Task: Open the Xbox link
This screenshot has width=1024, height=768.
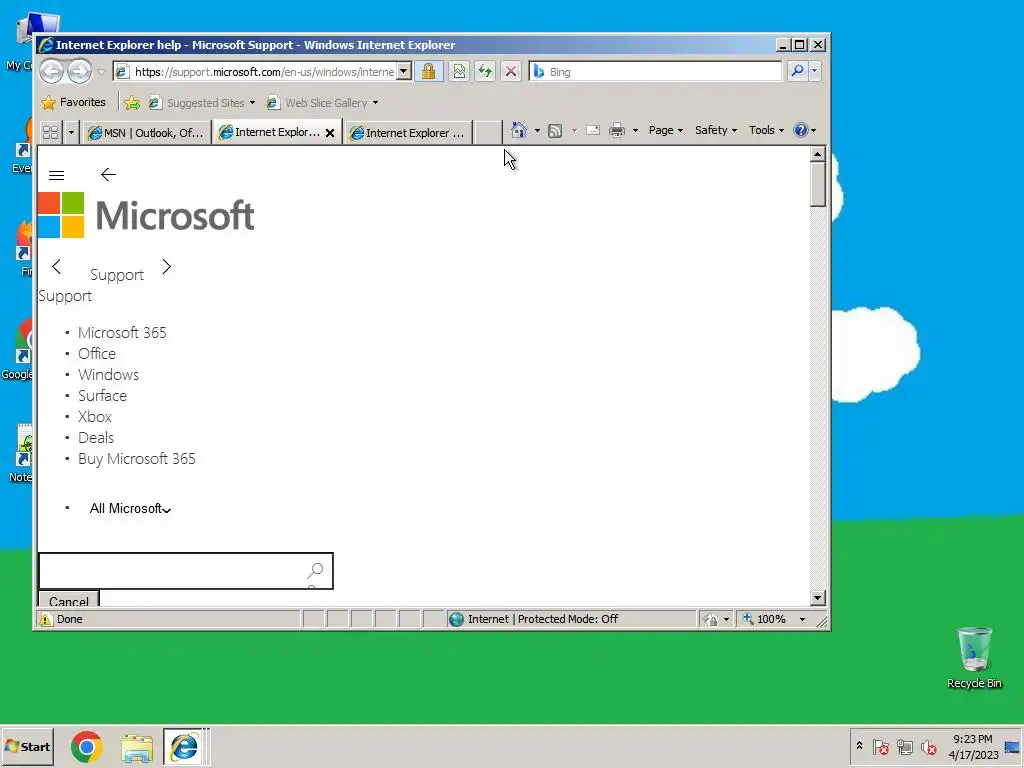Action: [x=95, y=416]
